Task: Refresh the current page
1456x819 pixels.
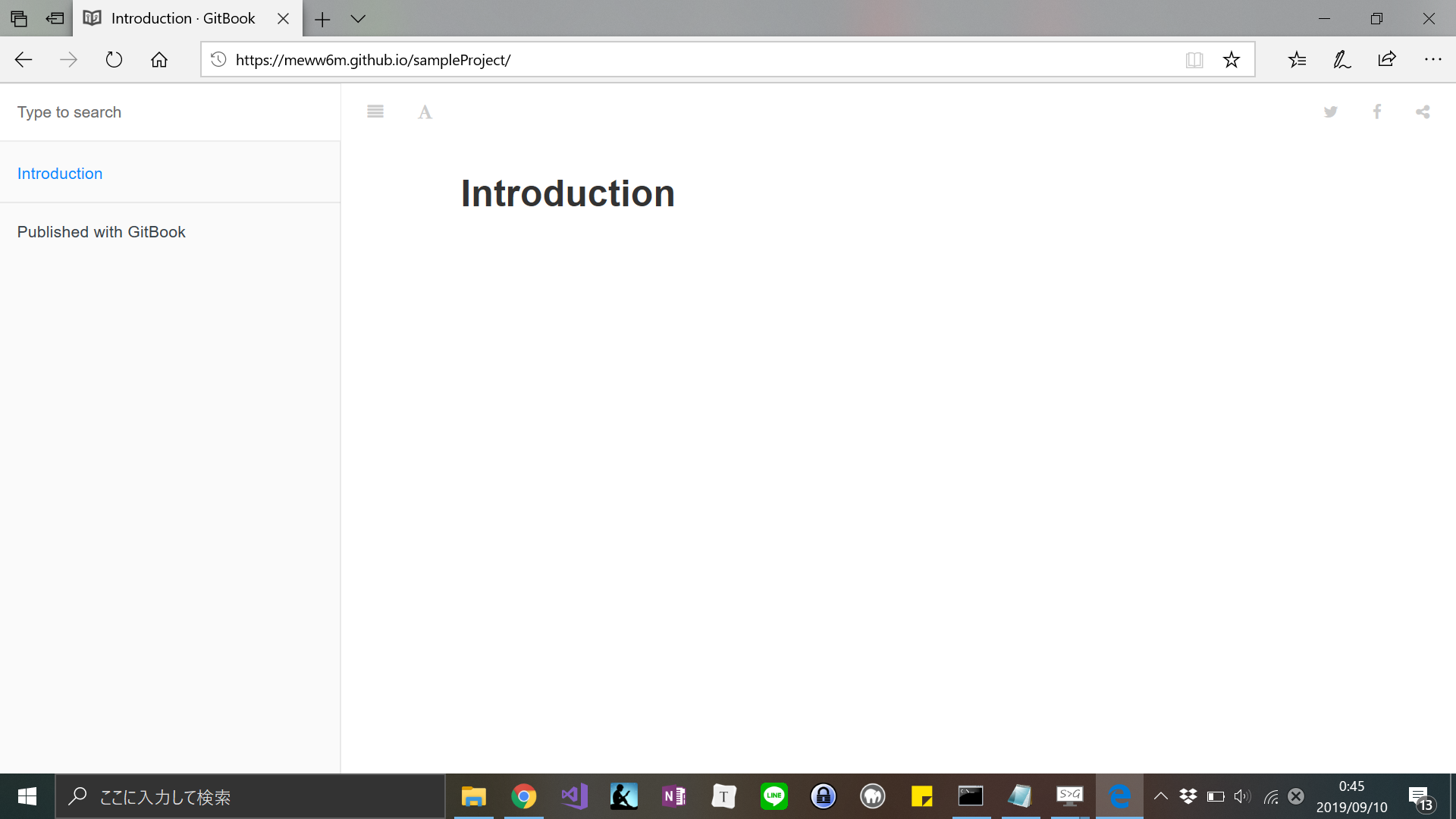Action: 114,60
